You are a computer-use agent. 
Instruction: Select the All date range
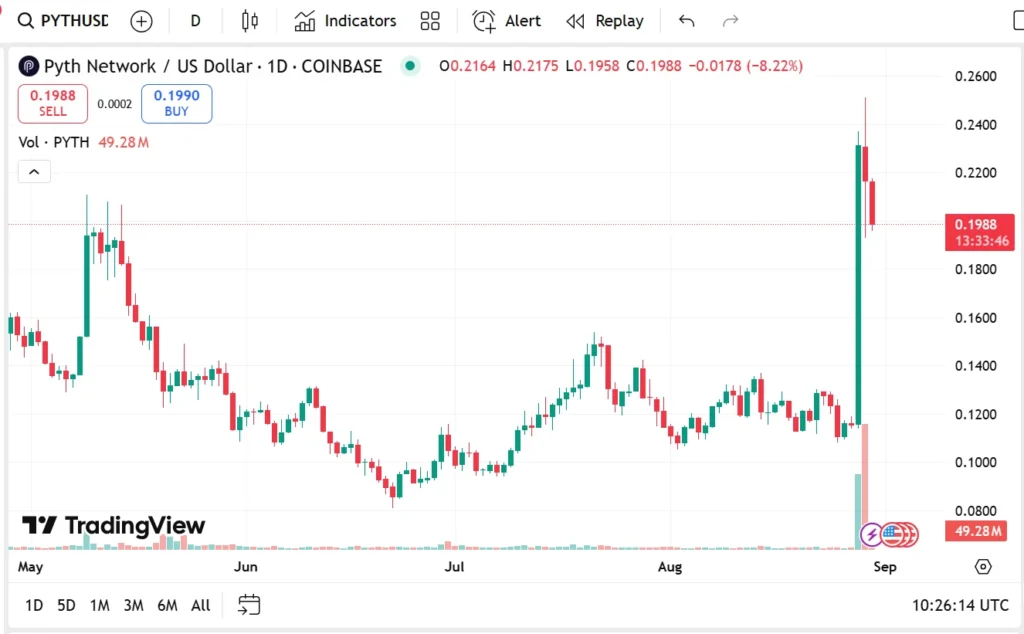pos(200,605)
